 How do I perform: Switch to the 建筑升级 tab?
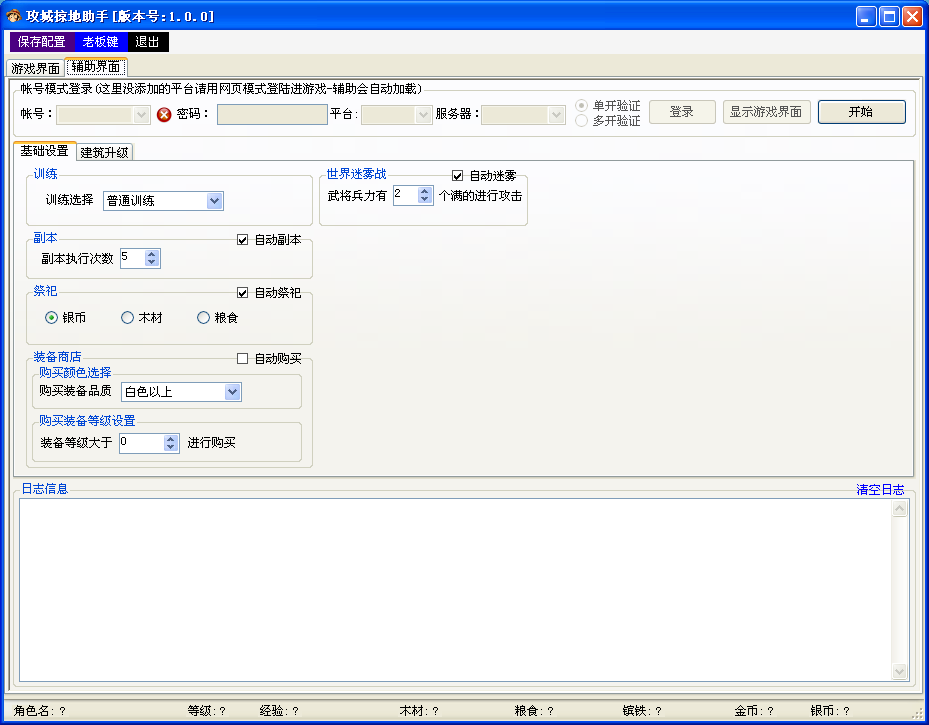[x=105, y=152]
